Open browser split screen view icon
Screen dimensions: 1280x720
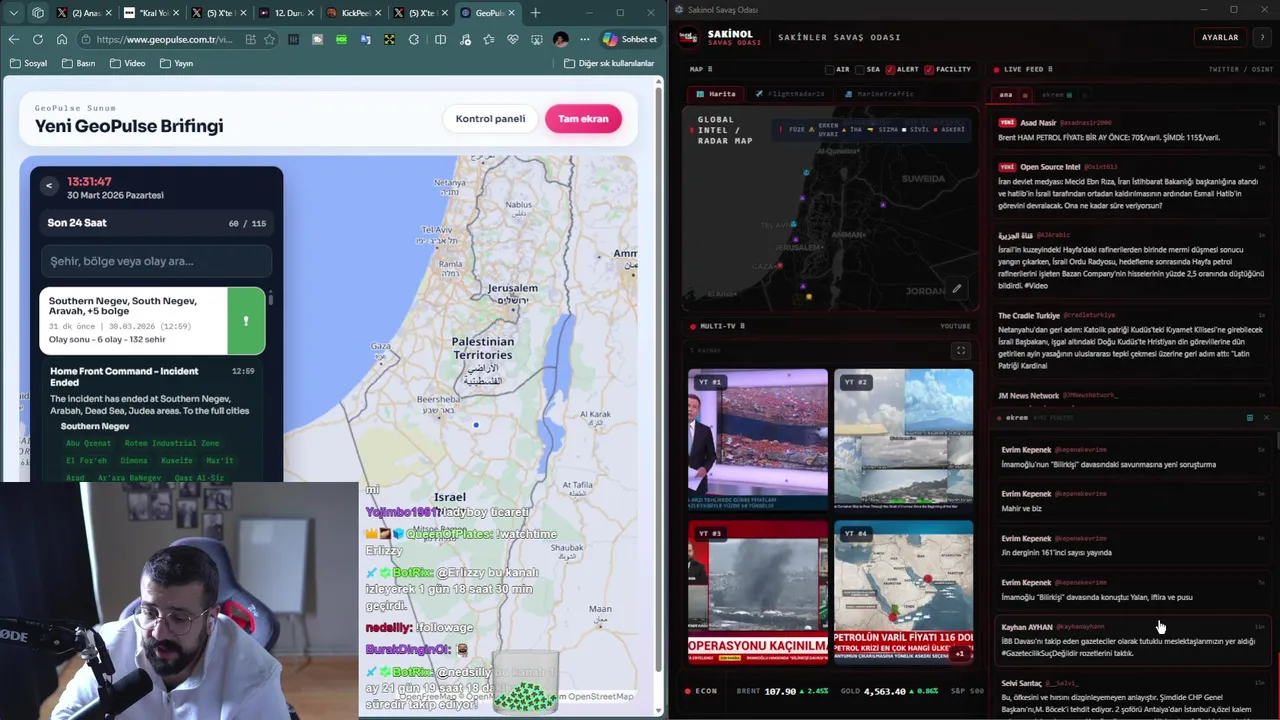tap(440, 39)
